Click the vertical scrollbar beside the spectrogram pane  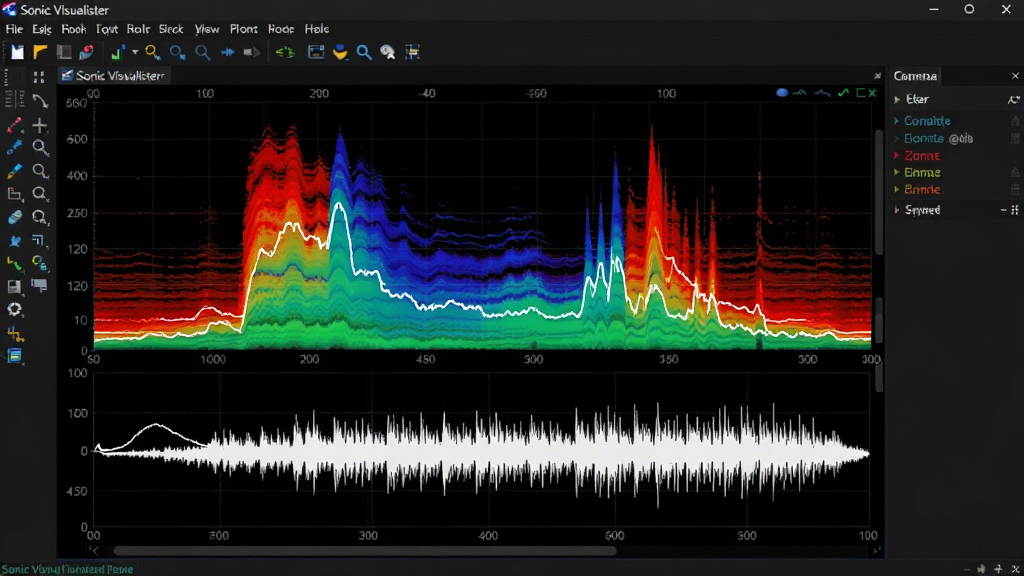(879, 193)
